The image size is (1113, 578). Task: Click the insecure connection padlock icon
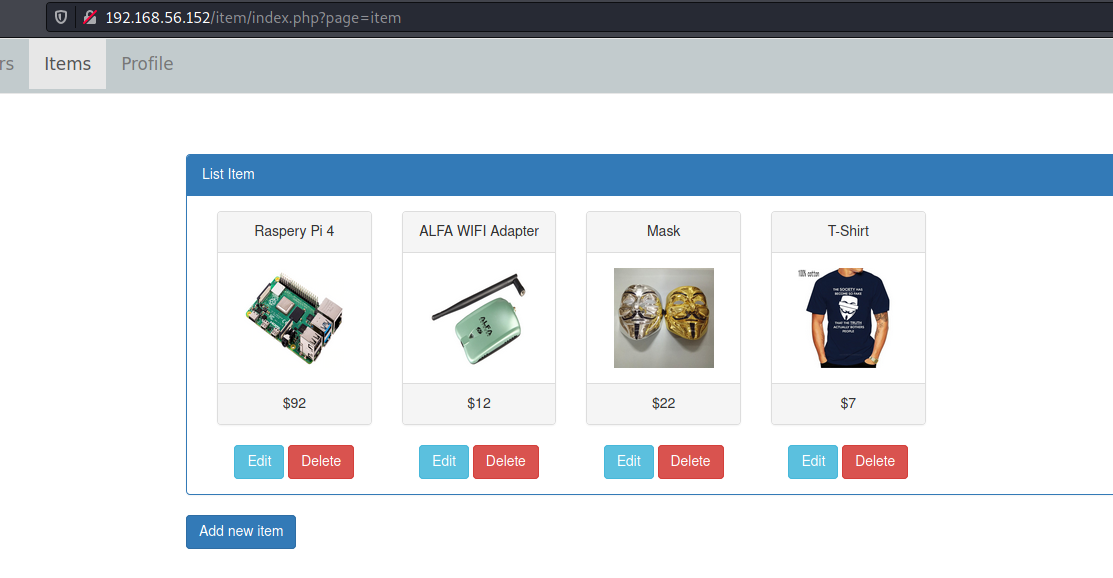(x=90, y=17)
